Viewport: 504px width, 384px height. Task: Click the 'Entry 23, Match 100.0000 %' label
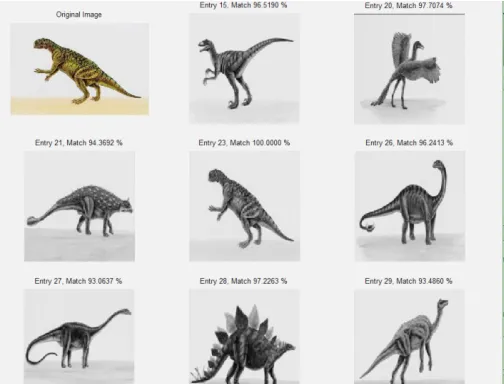pos(244,143)
